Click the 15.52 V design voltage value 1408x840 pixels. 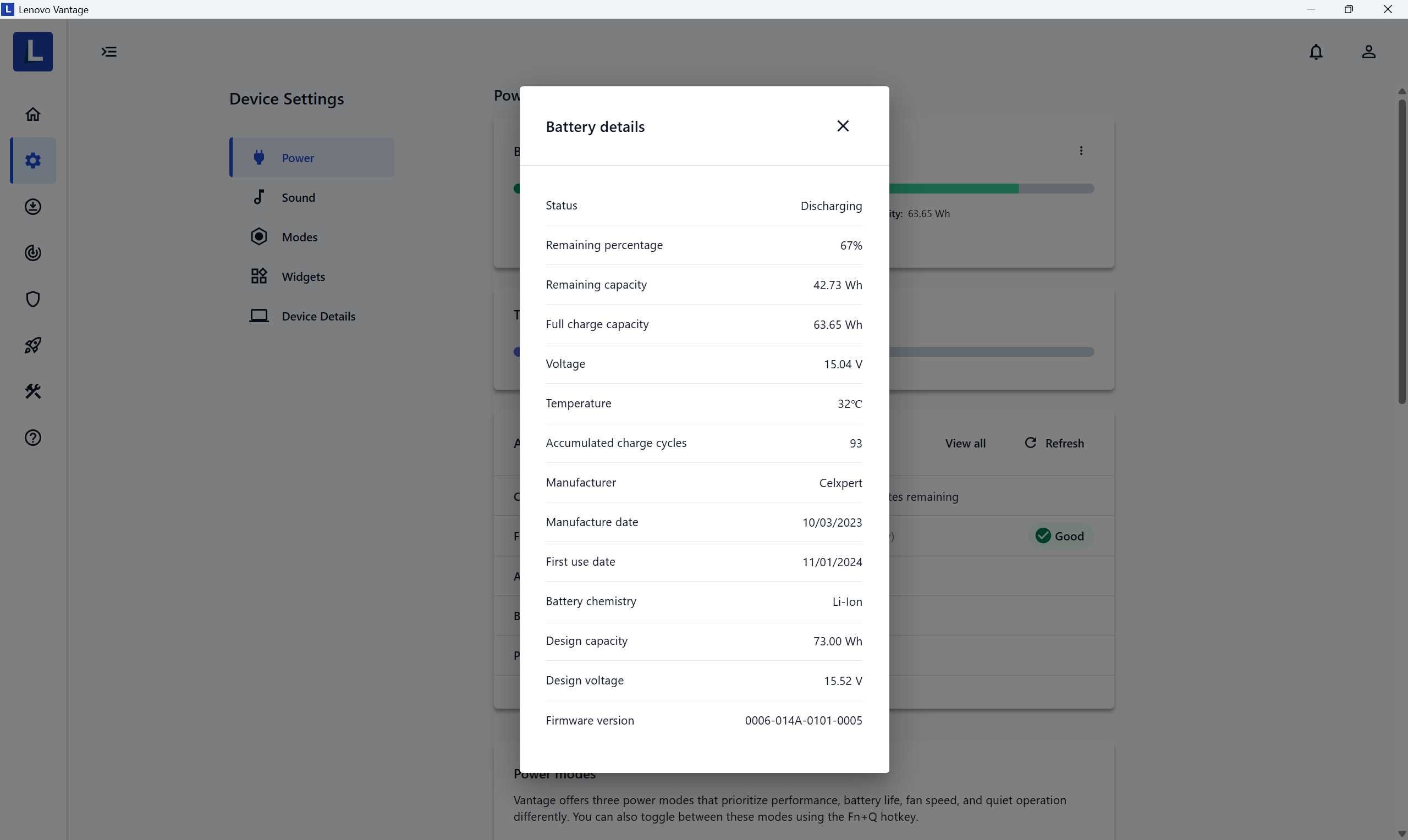(843, 681)
